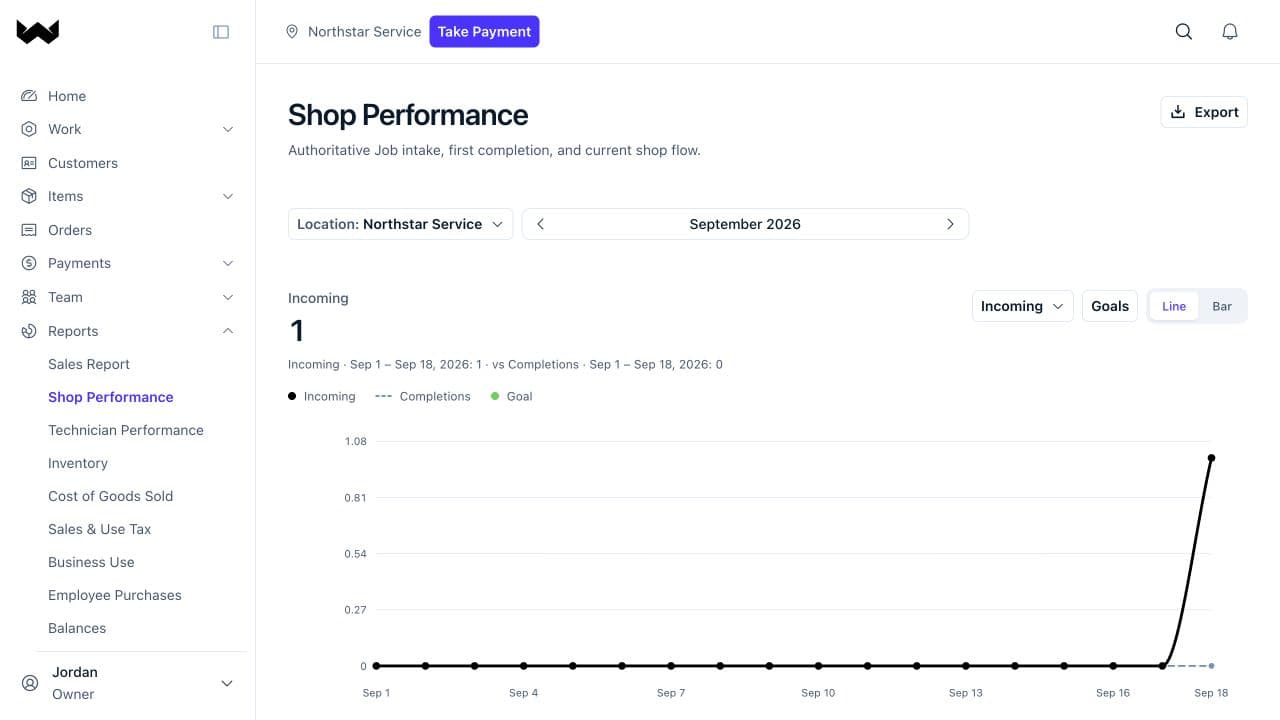Click the Sep 10 x-axis label
The height and width of the screenshot is (720, 1280).
click(818, 693)
